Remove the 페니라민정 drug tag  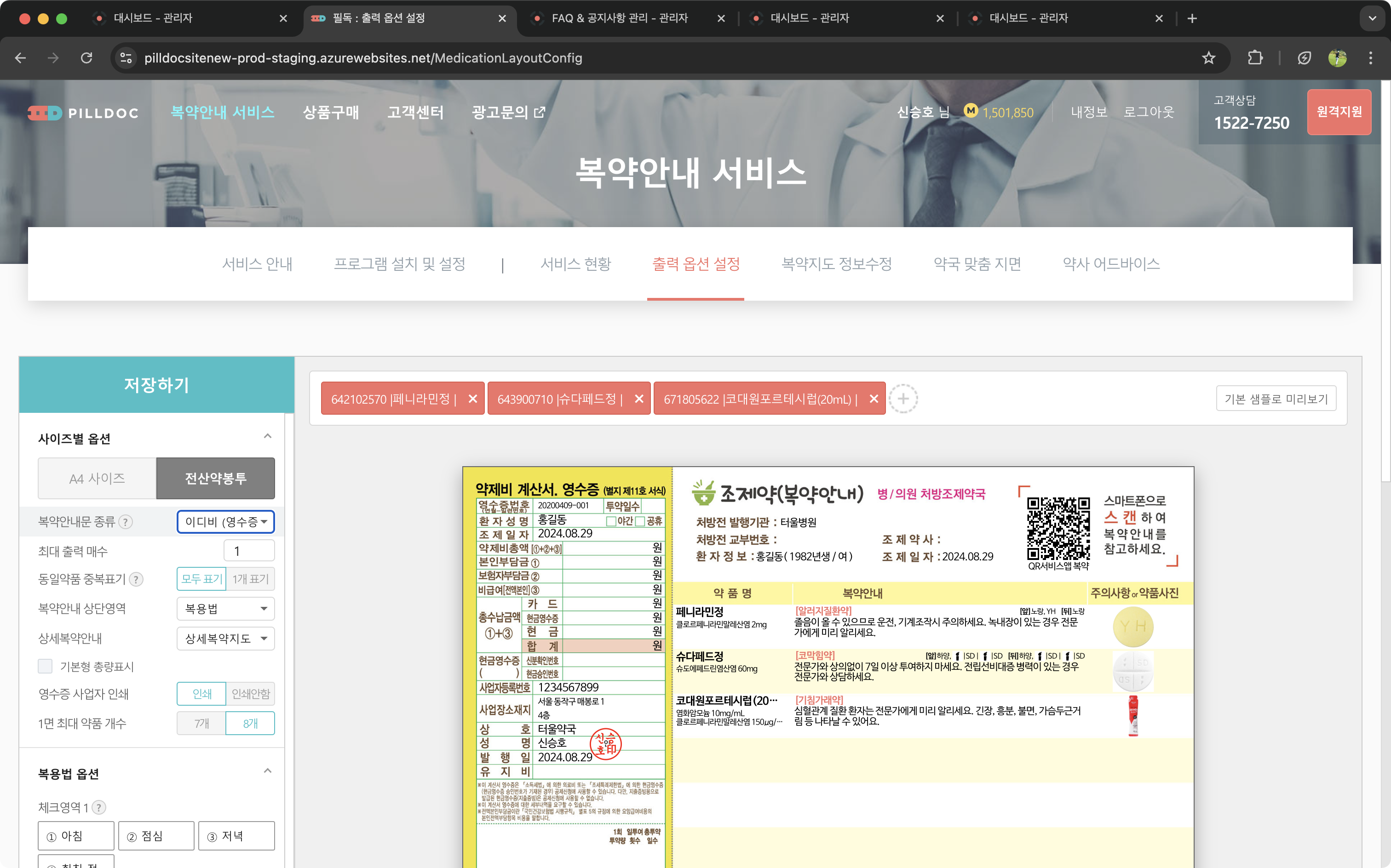[x=472, y=399]
